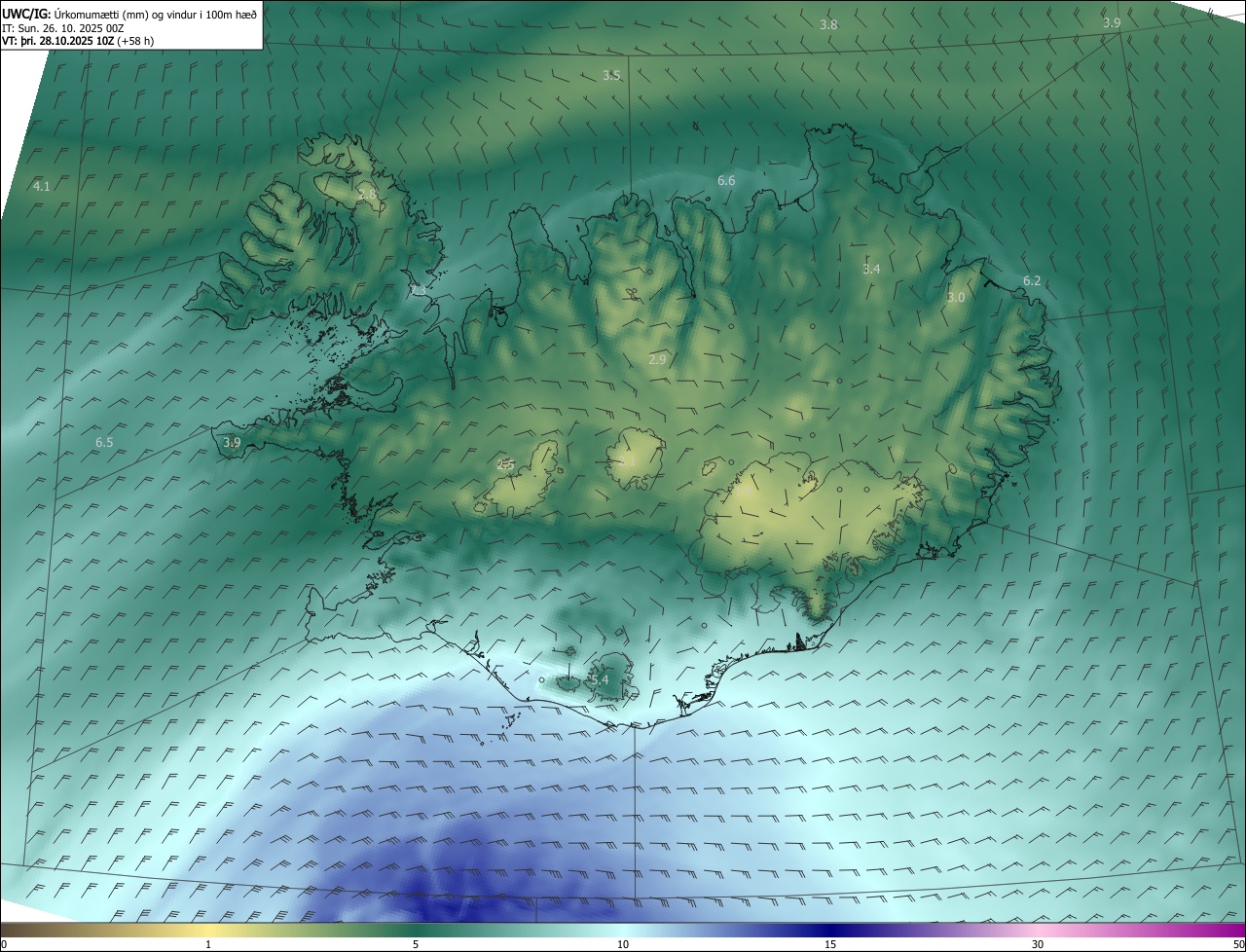Viewport: 1246px width, 952px height.
Task: Select the 3.8 value at the top edge
Action: (828, 24)
